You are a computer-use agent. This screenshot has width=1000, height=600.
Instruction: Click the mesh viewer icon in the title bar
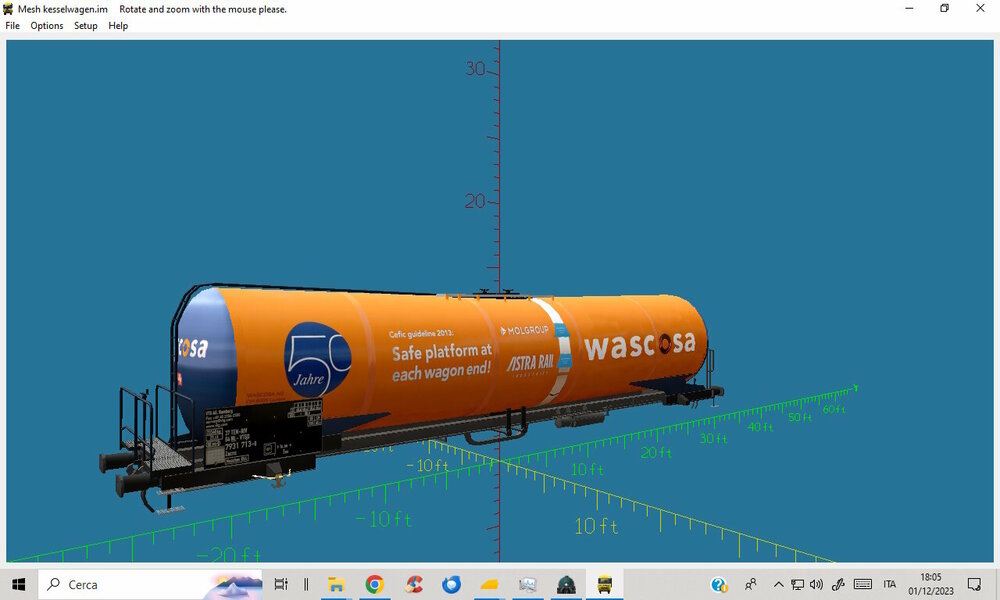[8, 9]
